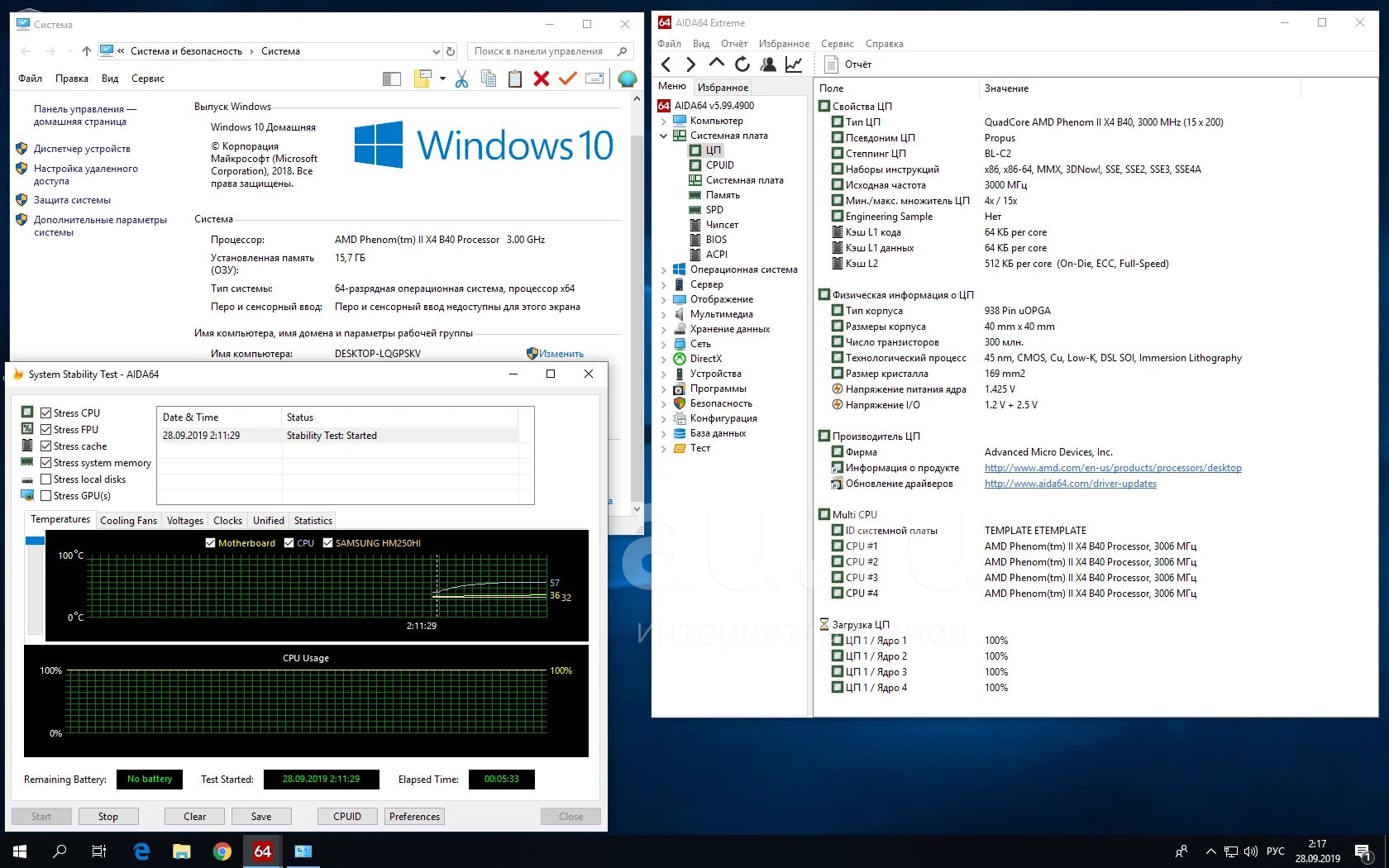Click the copy icon in Система toolbar
This screenshot has height=868, width=1389.
pos(489,79)
